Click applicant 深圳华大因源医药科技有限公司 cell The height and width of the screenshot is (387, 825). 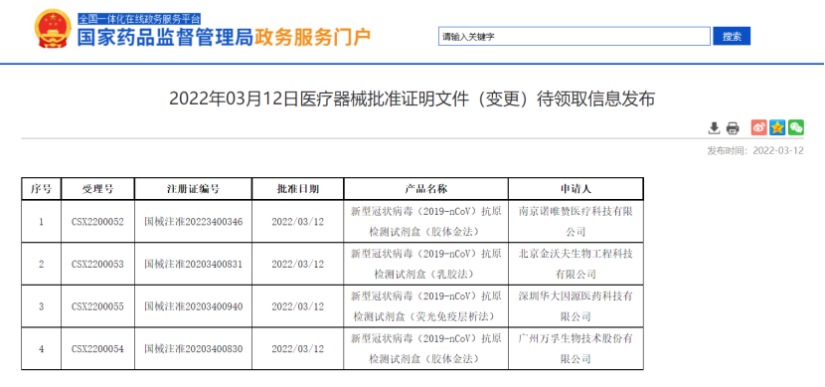(576, 307)
